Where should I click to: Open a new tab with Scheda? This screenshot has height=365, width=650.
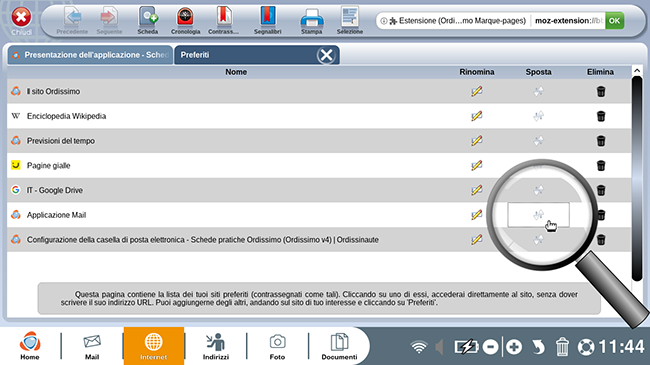click(148, 21)
